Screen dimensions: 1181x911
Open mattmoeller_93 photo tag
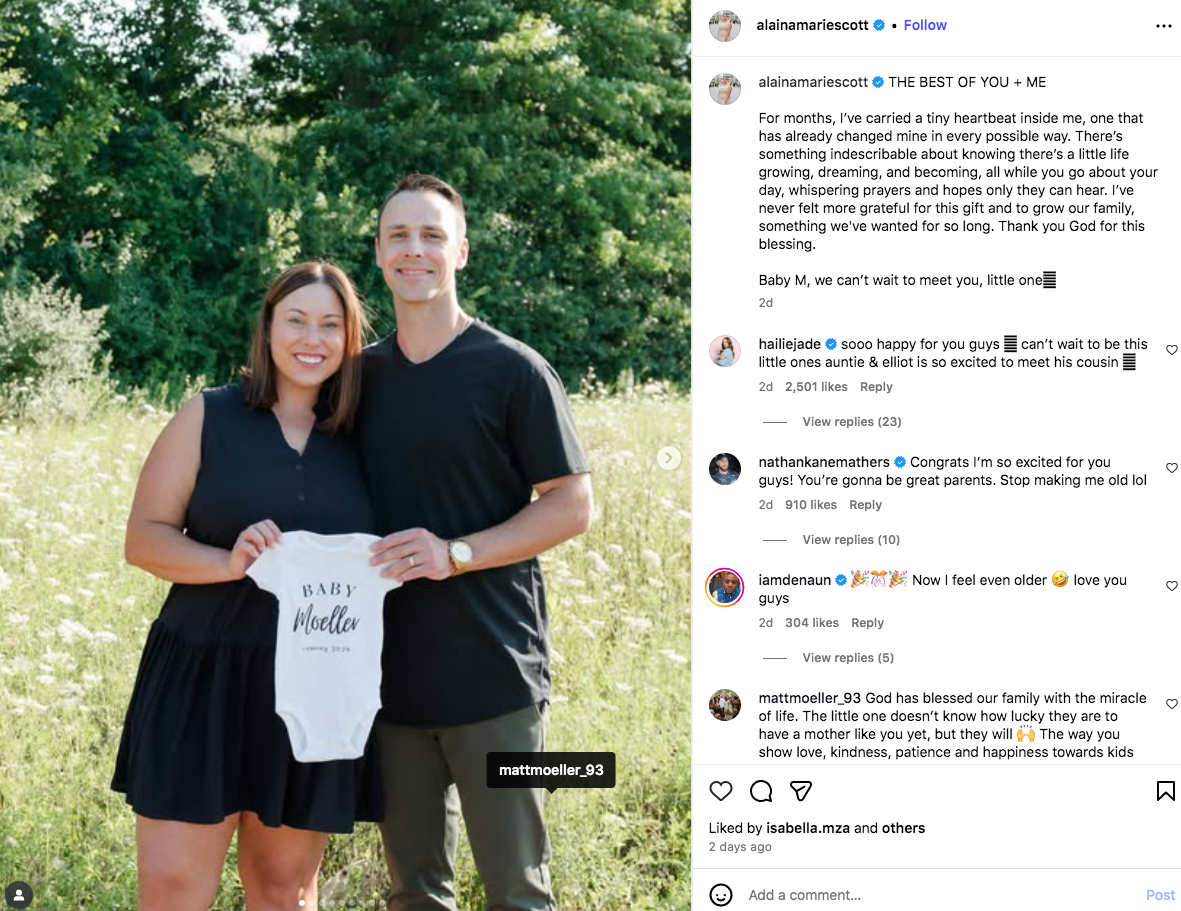point(551,769)
